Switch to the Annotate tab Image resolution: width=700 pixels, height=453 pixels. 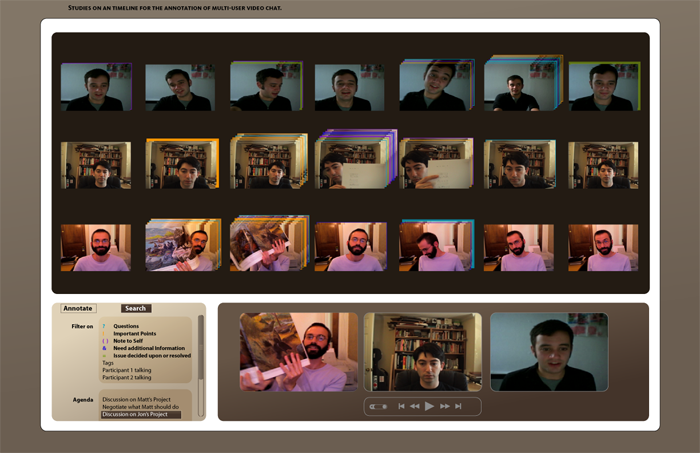coord(78,308)
